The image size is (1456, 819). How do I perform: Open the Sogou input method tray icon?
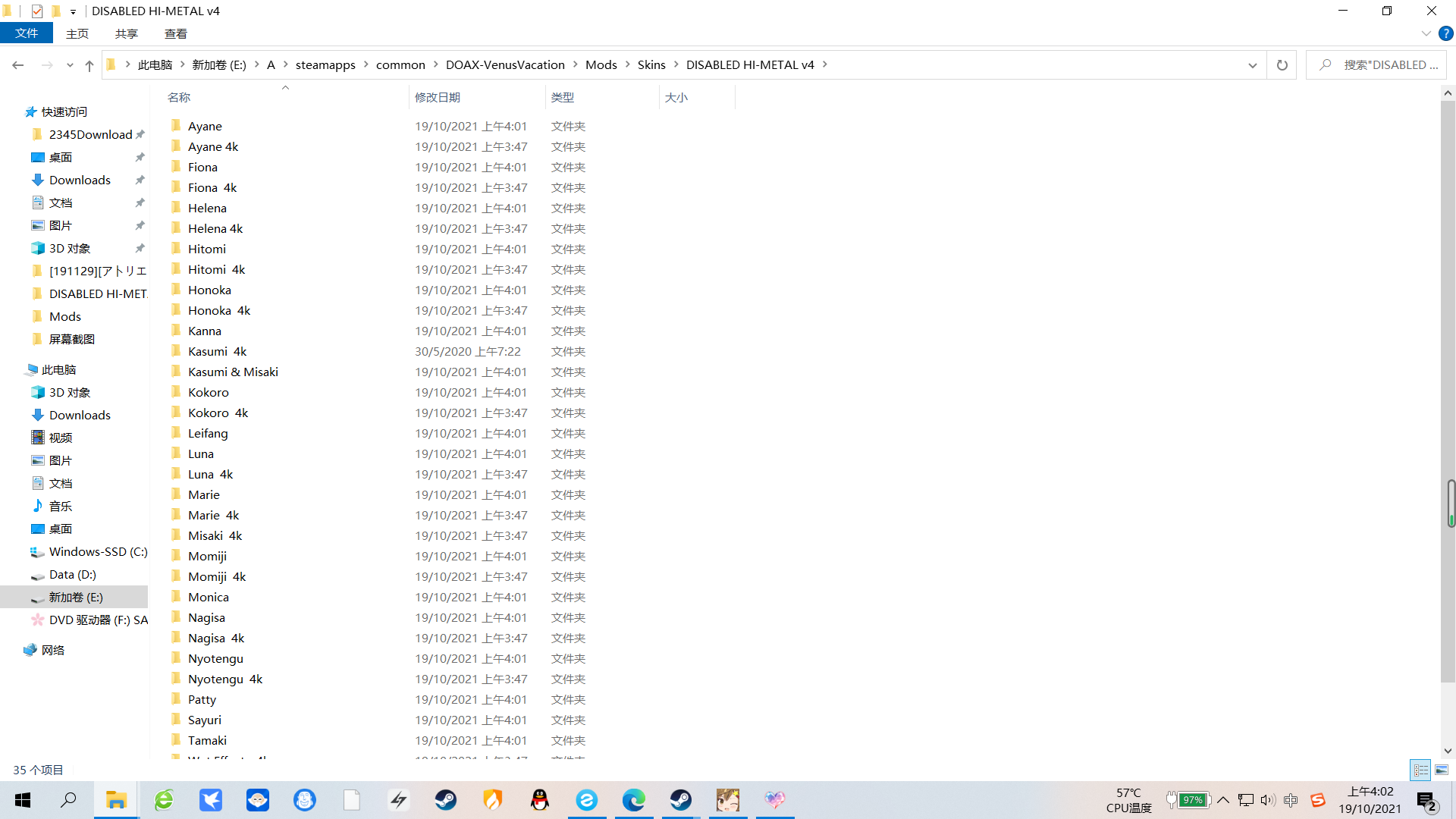coord(1318,800)
